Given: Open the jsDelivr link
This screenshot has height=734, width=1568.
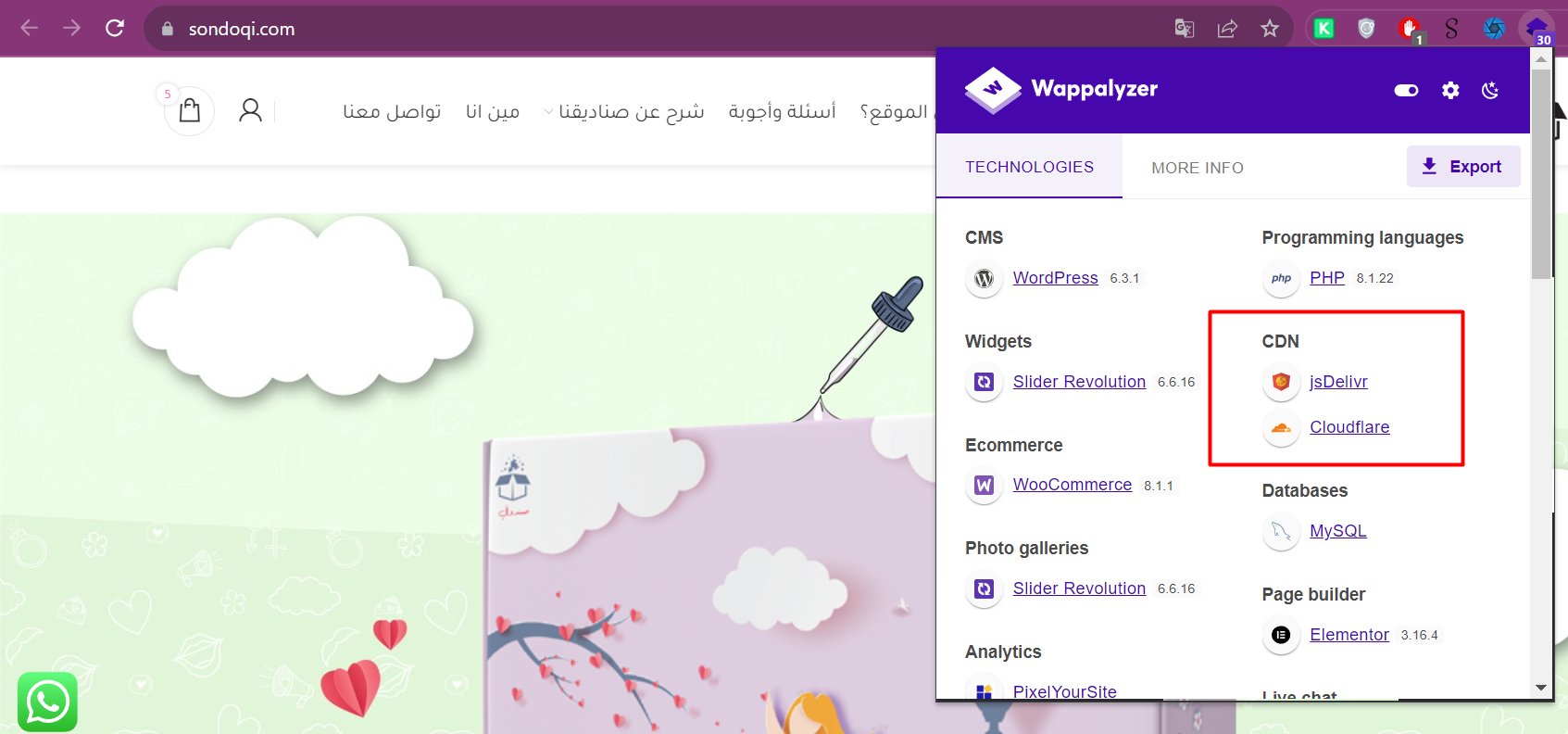Looking at the screenshot, I should click(1338, 382).
